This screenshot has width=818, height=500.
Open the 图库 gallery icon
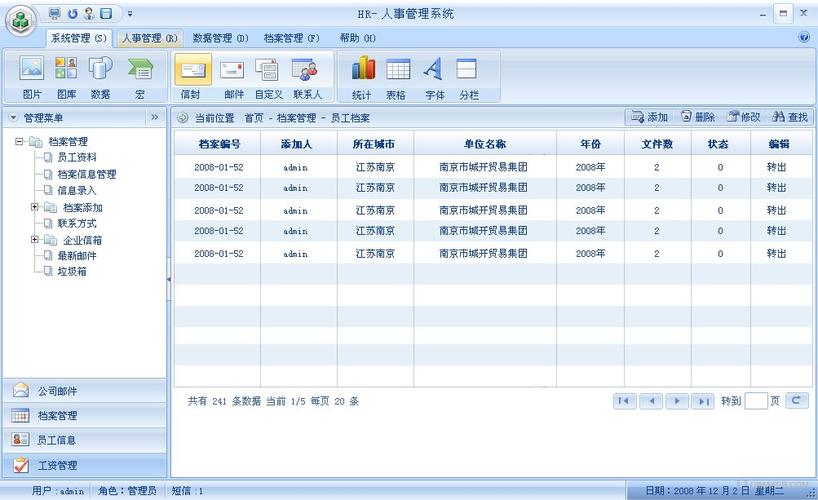point(66,77)
